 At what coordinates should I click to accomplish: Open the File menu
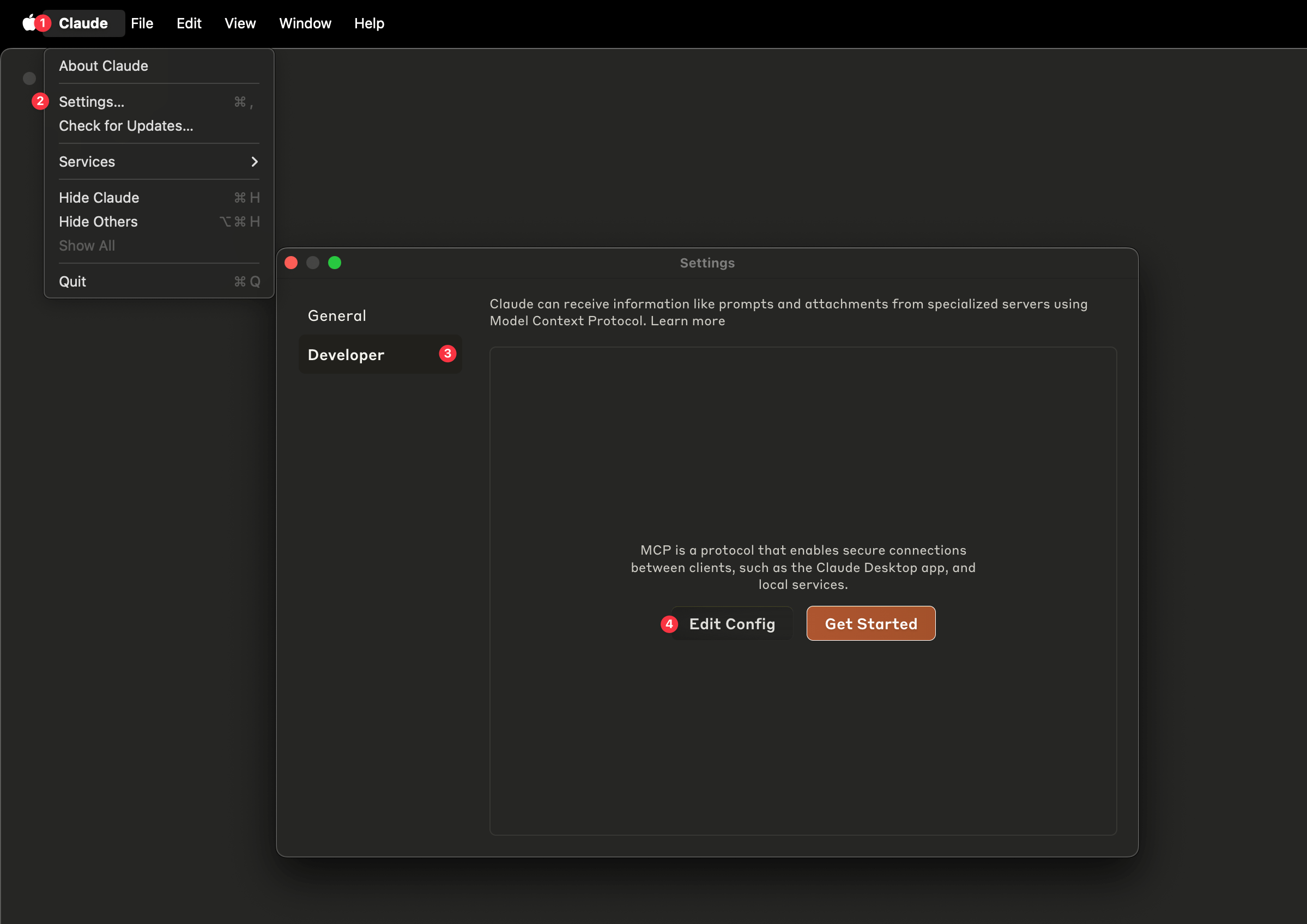(142, 23)
